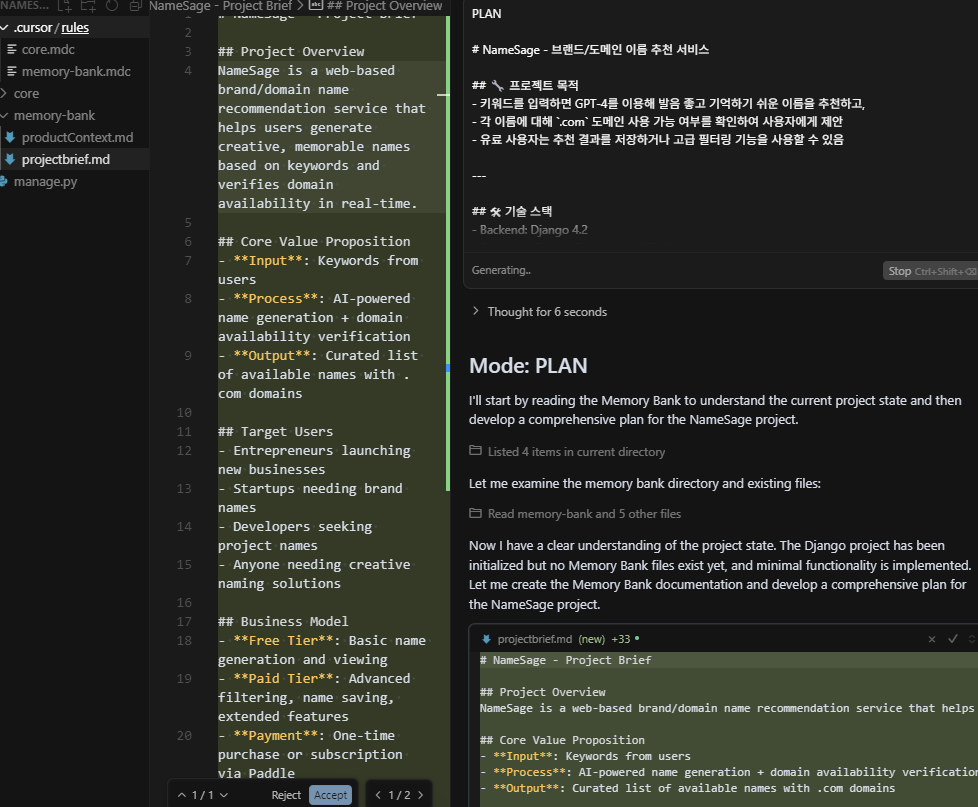
Task: Click the '+33' added lines indicator
Action: tap(621, 639)
